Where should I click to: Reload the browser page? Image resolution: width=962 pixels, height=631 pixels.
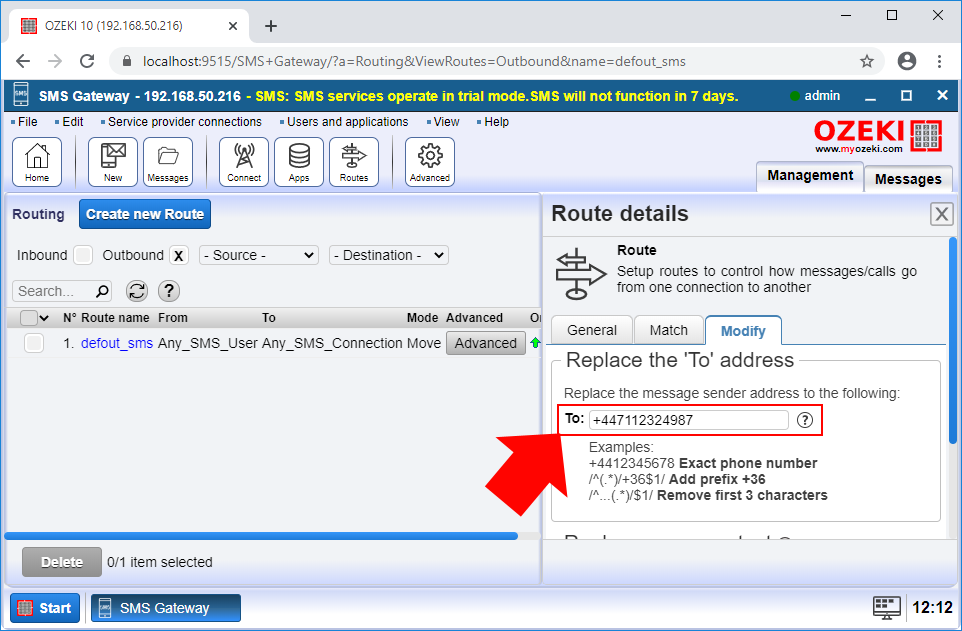87,61
